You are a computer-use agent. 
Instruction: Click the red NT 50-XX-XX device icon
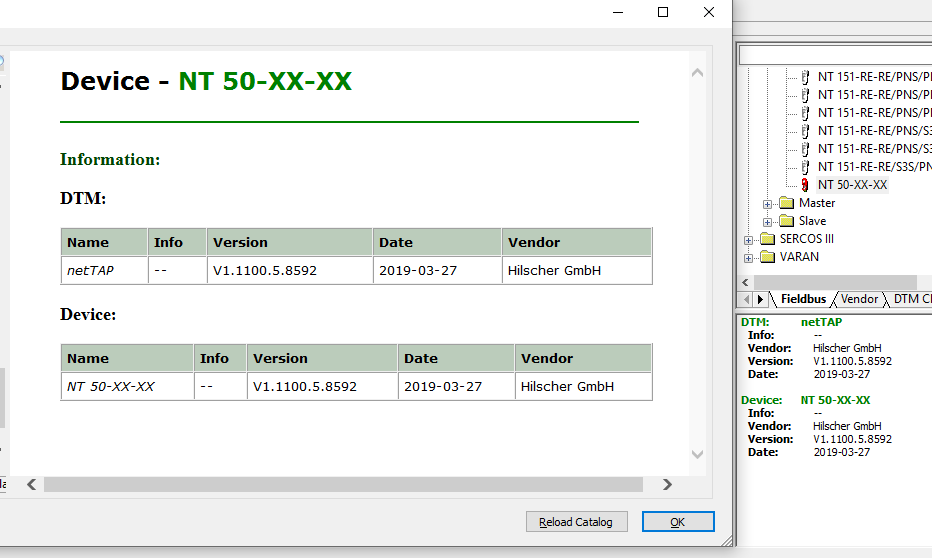805,185
